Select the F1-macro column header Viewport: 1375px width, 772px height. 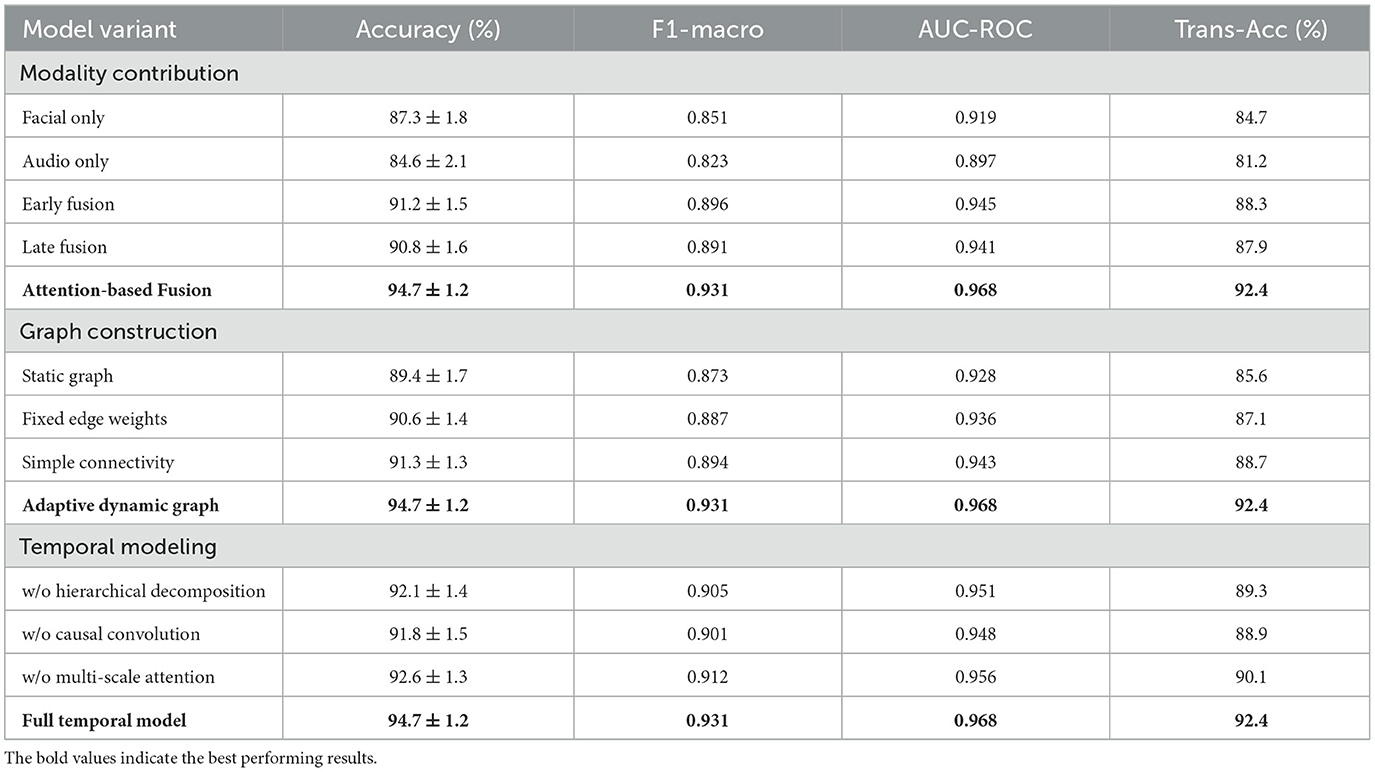[707, 29]
